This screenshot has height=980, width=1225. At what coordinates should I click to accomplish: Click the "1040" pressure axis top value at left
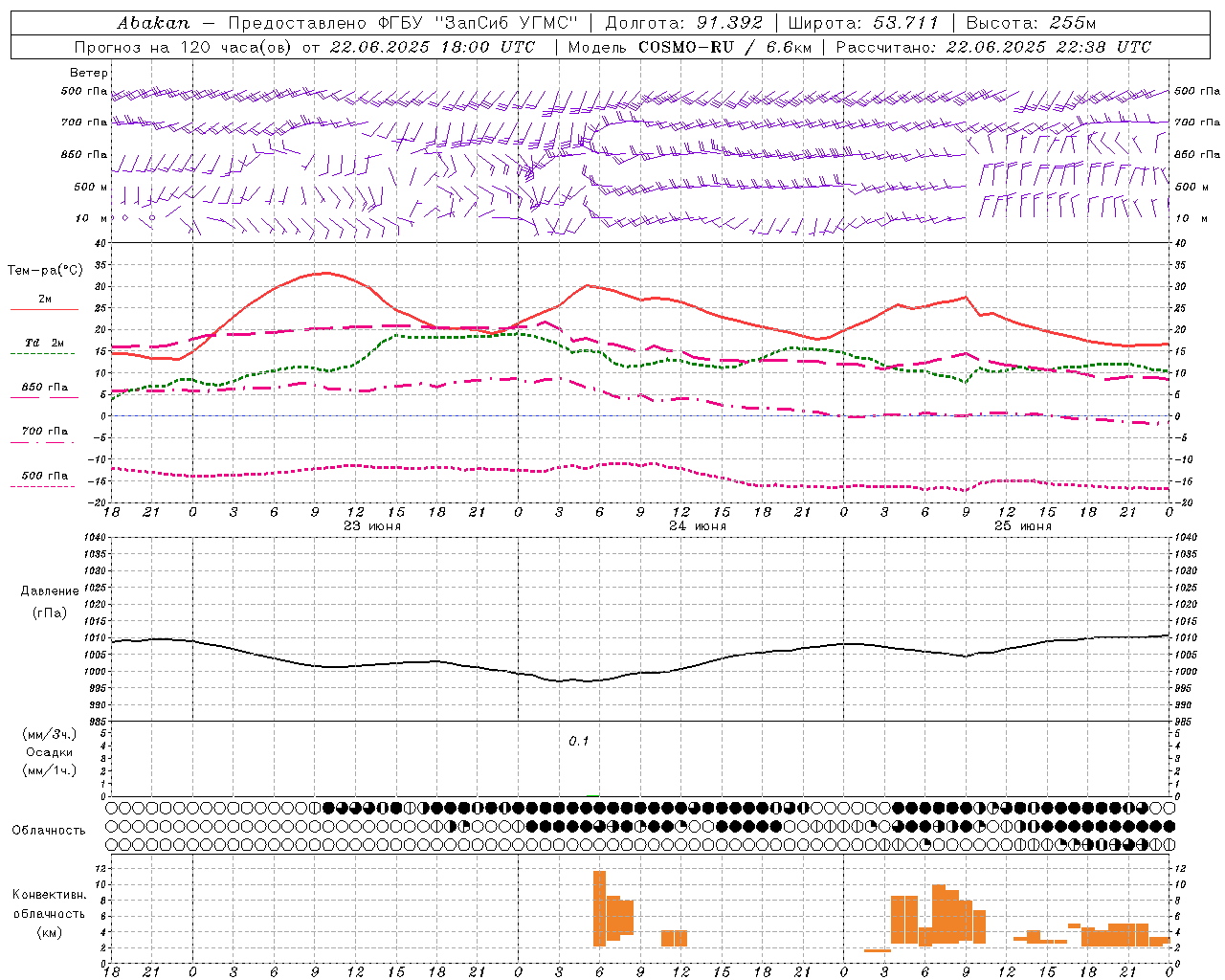95,538
